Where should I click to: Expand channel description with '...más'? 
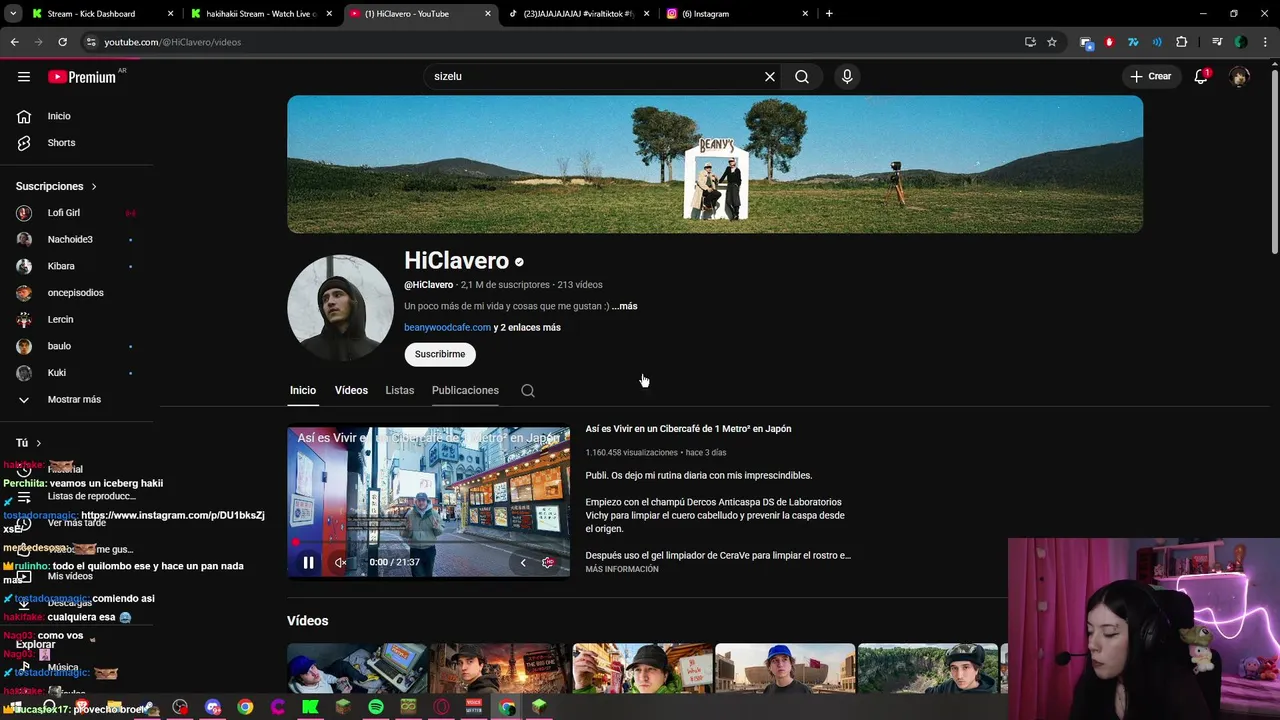tap(624, 306)
